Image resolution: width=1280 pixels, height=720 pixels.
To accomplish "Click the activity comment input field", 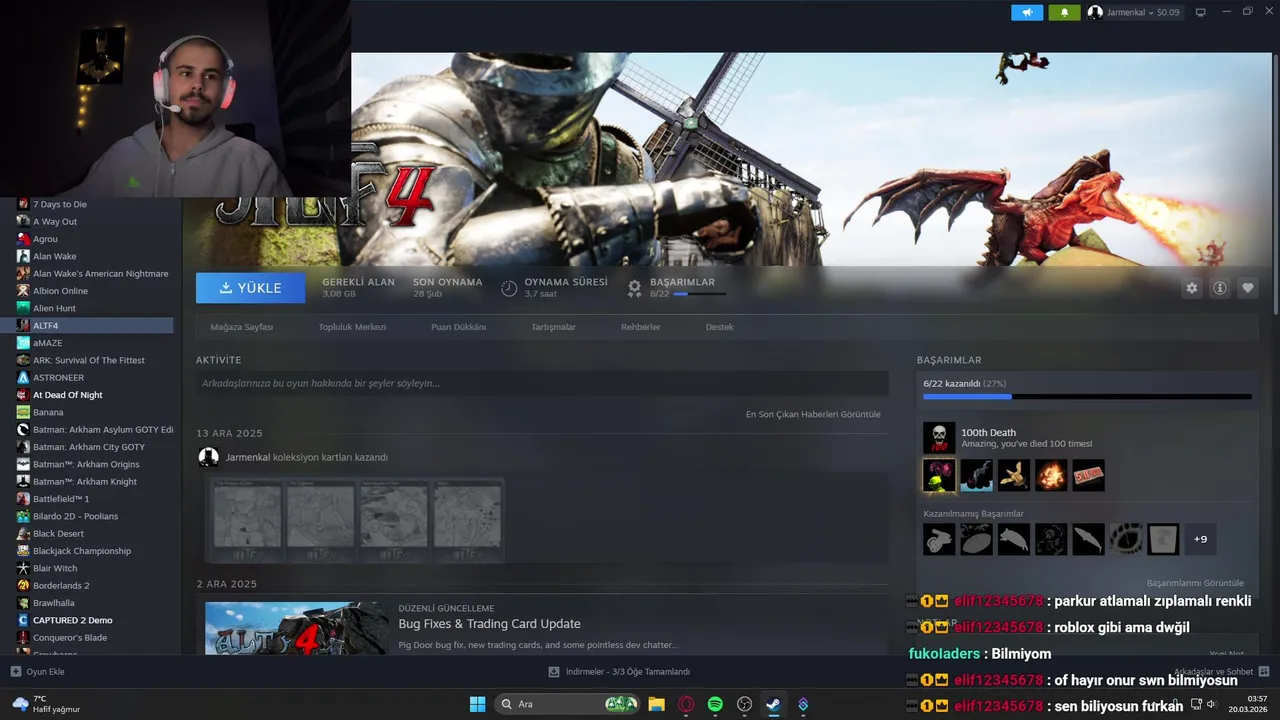I will coord(542,383).
